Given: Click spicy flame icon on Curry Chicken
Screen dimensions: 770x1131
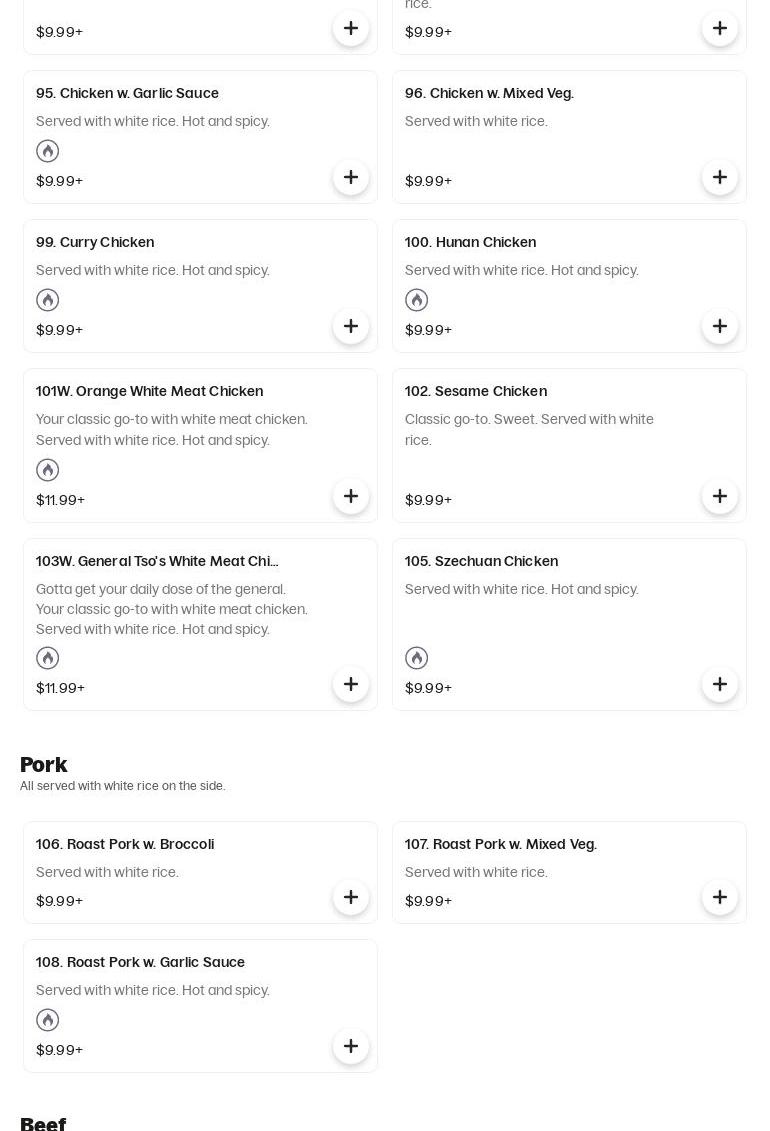Looking at the screenshot, I should pos(48,300).
